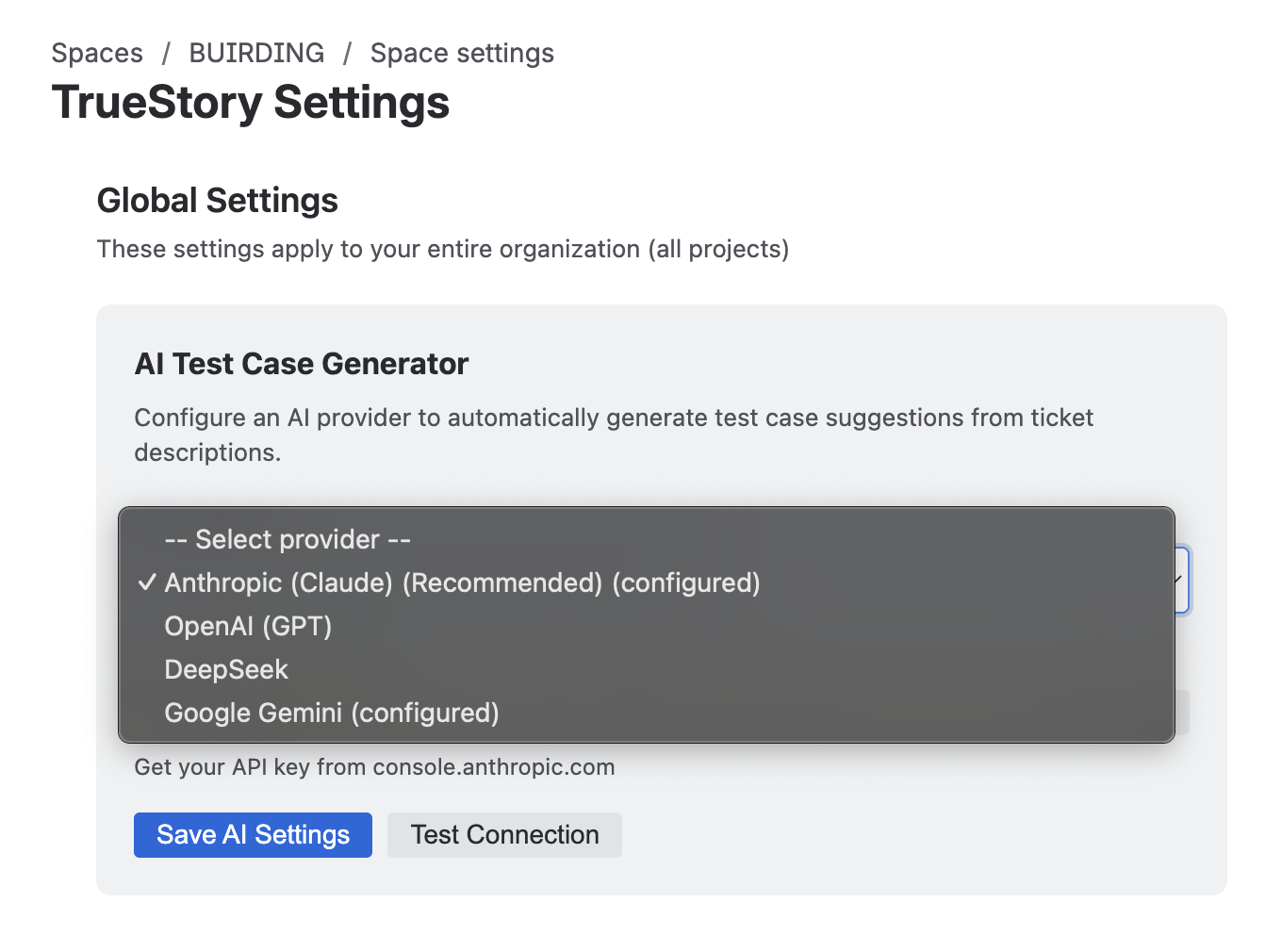Image resolution: width=1282 pixels, height=952 pixels.
Task: Choose Google Gemini (configured)
Action: click(647, 713)
